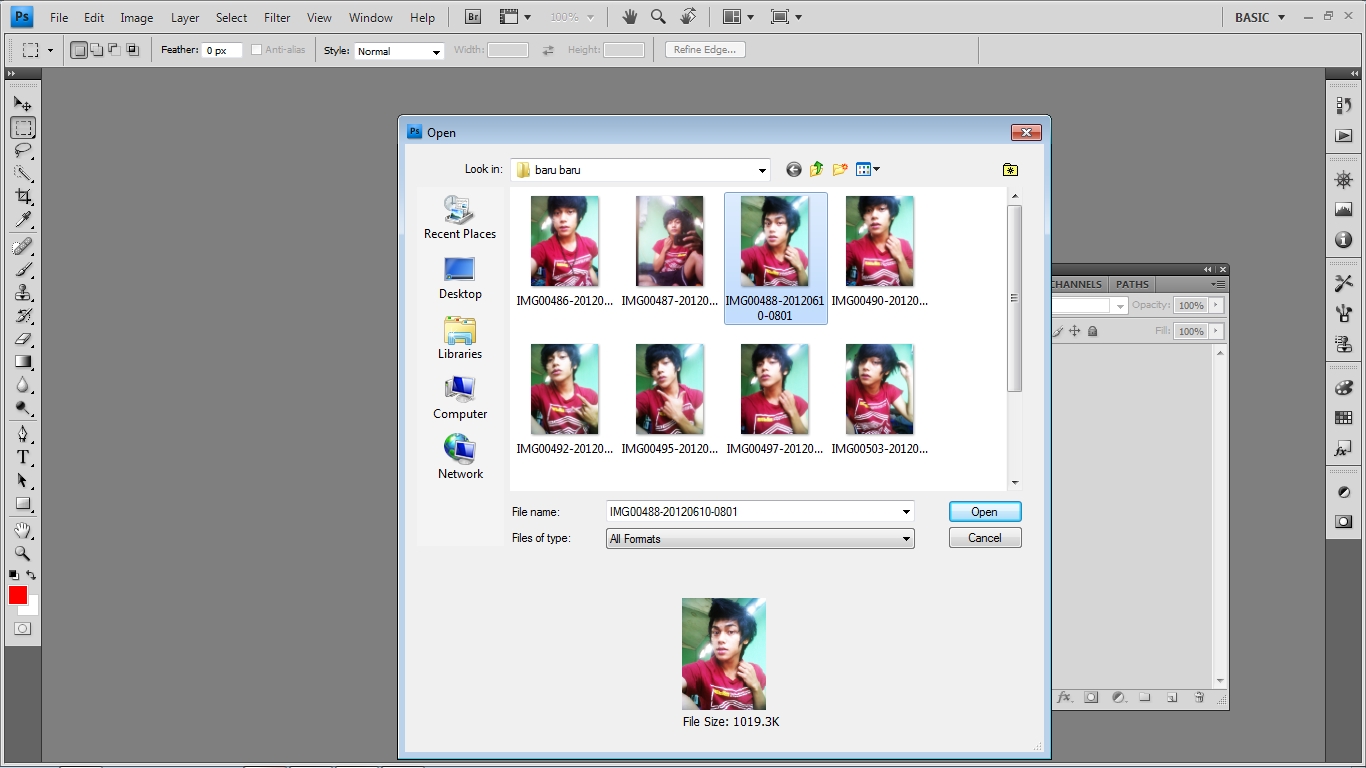
Task: Open the Look in folder dropdown
Action: [x=762, y=169]
